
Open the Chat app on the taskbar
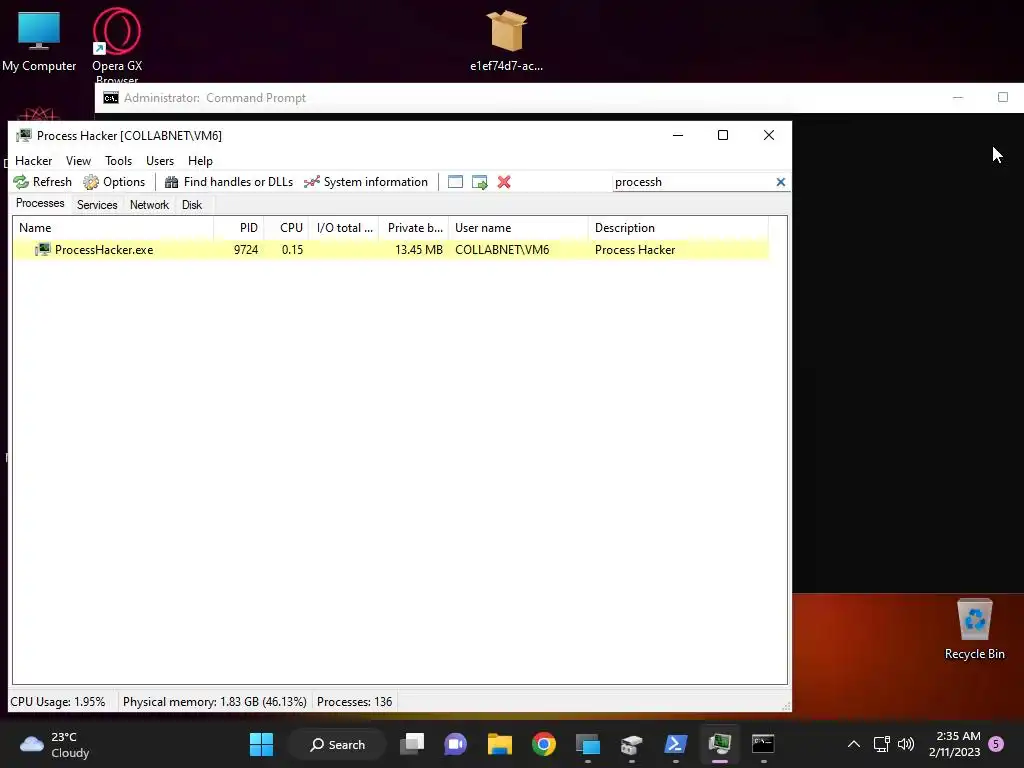pos(456,744)
